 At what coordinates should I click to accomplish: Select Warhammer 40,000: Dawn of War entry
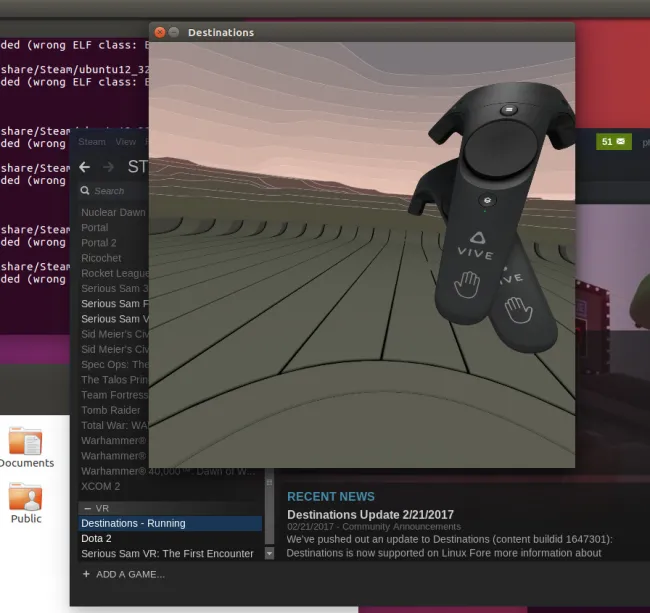point(168,471)
